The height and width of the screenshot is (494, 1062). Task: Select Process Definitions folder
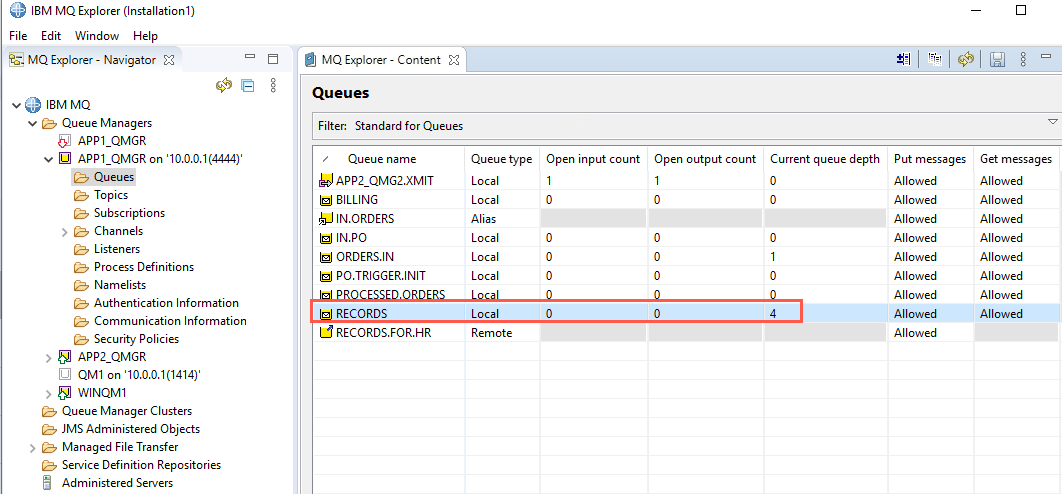coord(144,267)
